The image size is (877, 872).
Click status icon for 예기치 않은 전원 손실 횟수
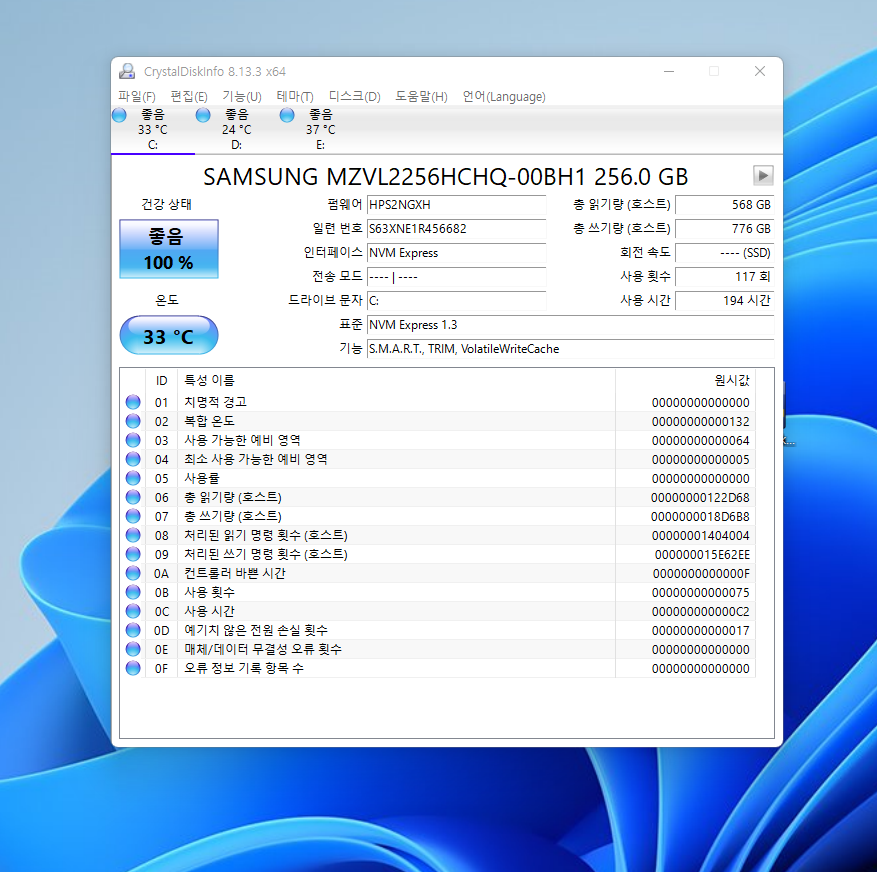point(133,630)
